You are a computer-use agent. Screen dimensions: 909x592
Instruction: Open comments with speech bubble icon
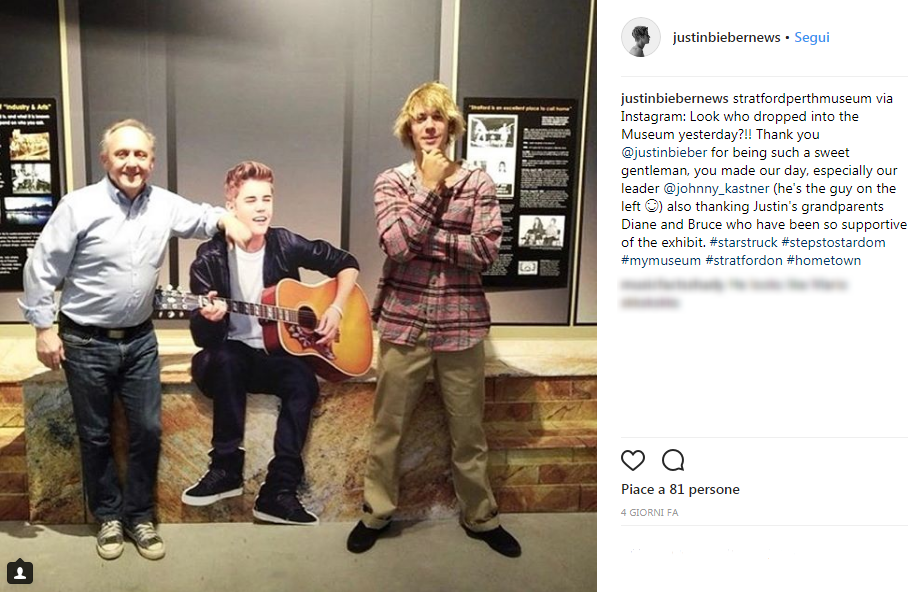[x=673, y=460]
